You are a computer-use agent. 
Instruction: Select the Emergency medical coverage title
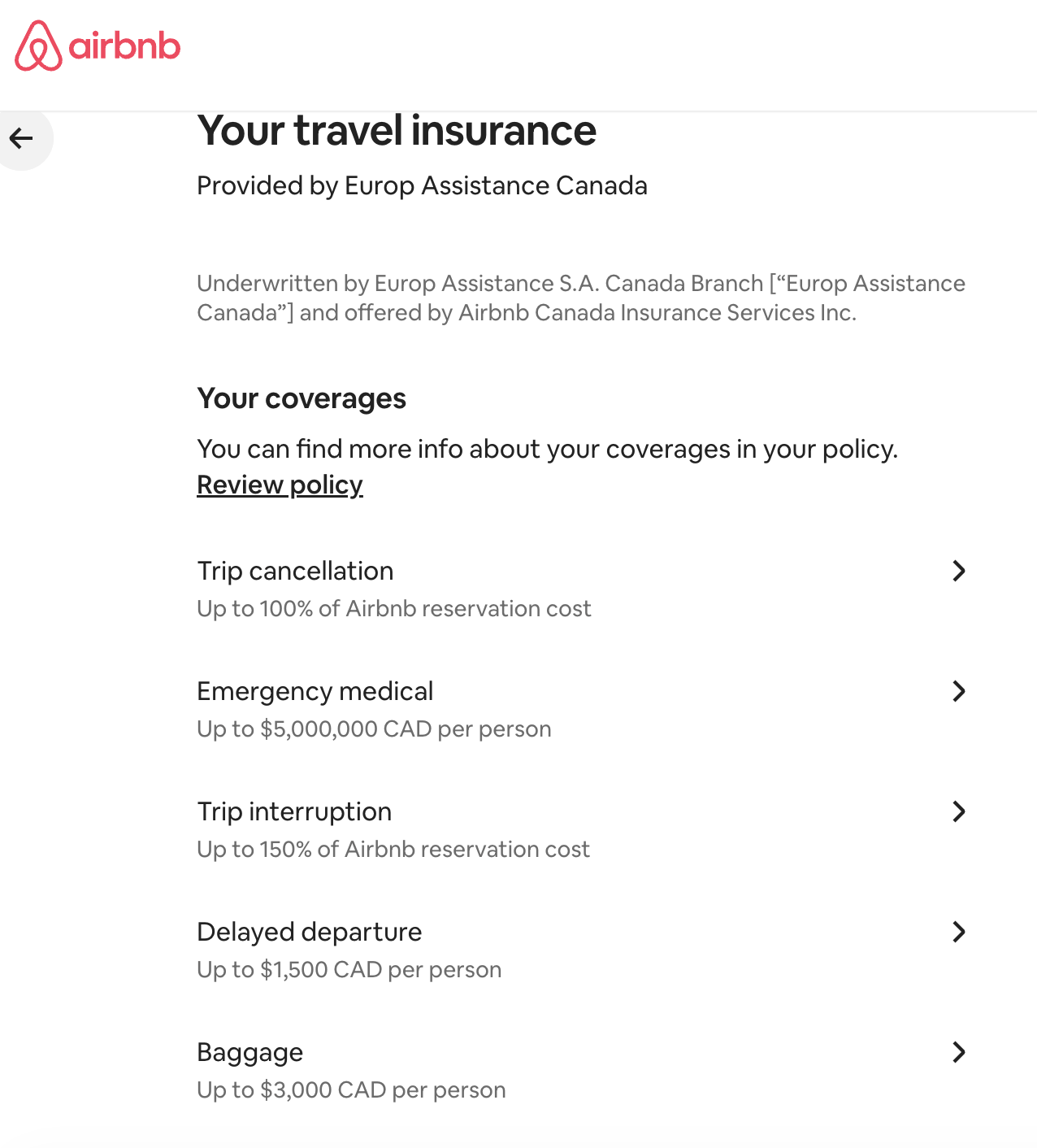[315, 691]
